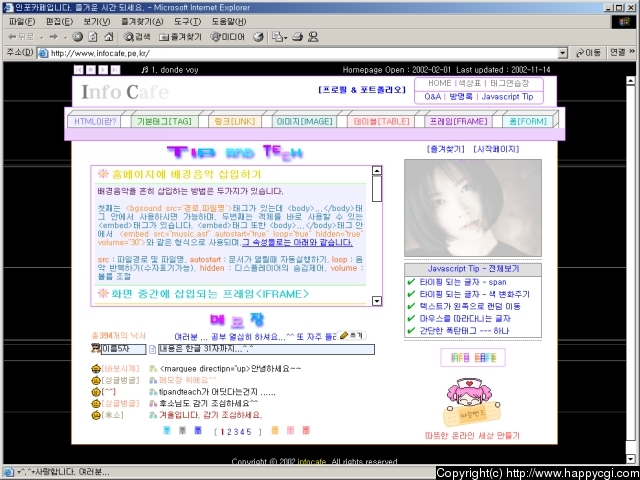Open the [프로필 & 포트폴리오] link

[362, 90]
